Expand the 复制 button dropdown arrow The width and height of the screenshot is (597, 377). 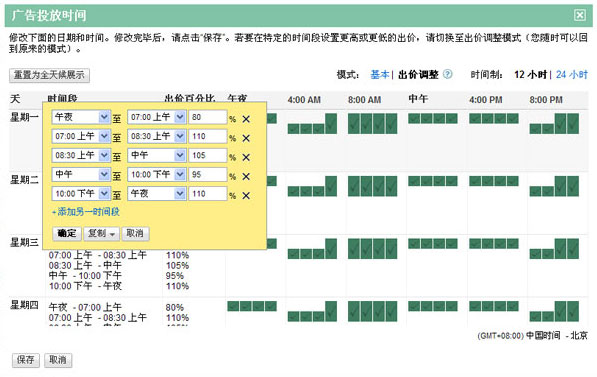tap(112, 234)
